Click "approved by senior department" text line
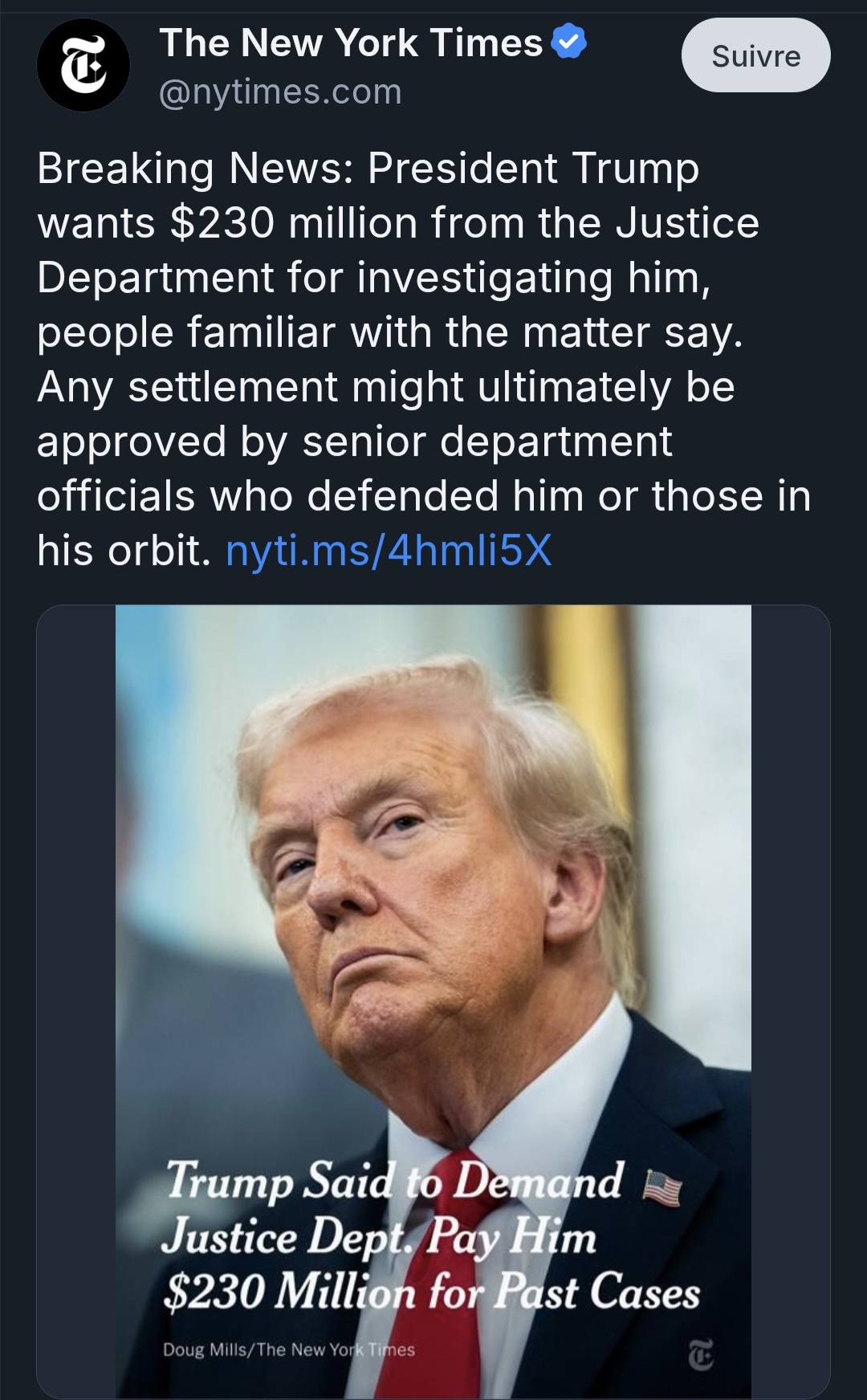The height and width of the screenshot is (1400, 867). pyautogui.click(x=354, y=442)
